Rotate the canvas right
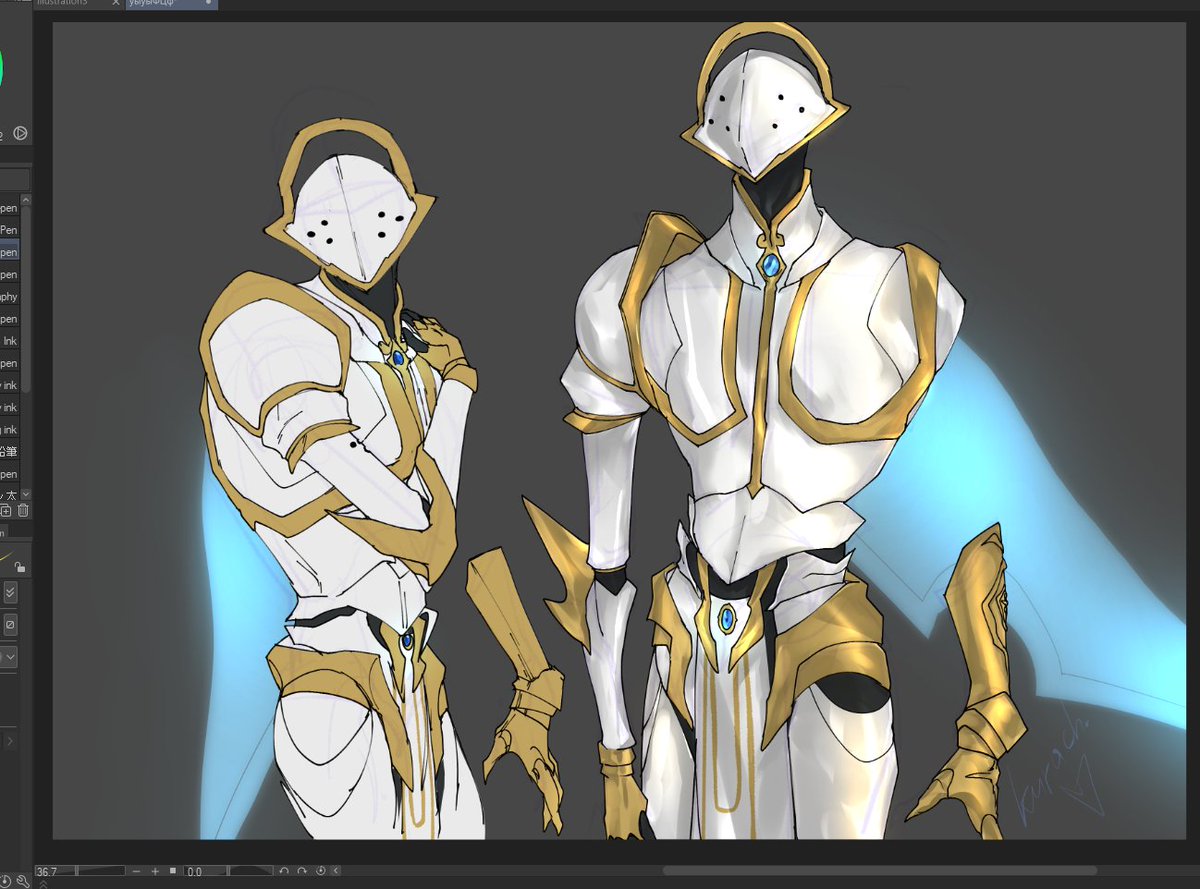 point(302,871)
